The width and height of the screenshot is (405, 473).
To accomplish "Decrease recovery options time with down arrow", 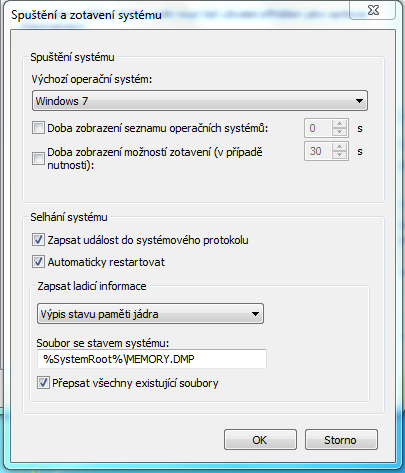I will [340, 155].
